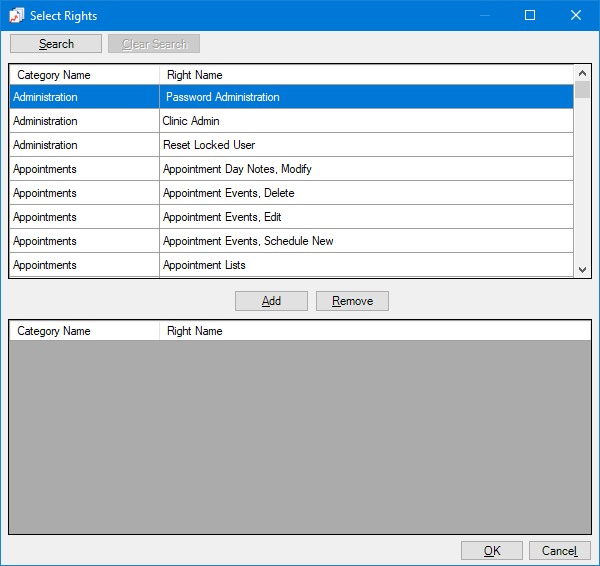Sort by upper Right Name column header

tap(366, 75)
